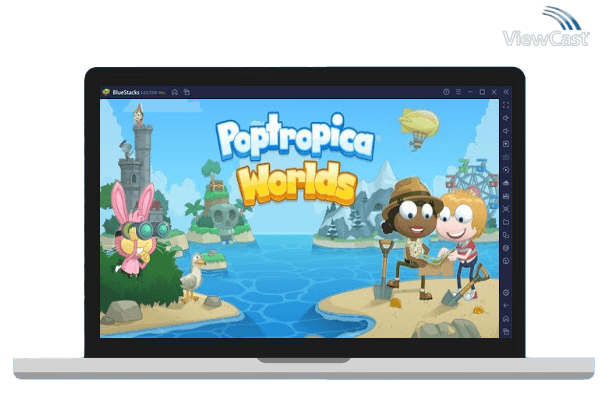The height and width of the screenshot is (414, 602).
Task: Open the BlueStacks home icon in title bar
Action: [x=175, y=92]
